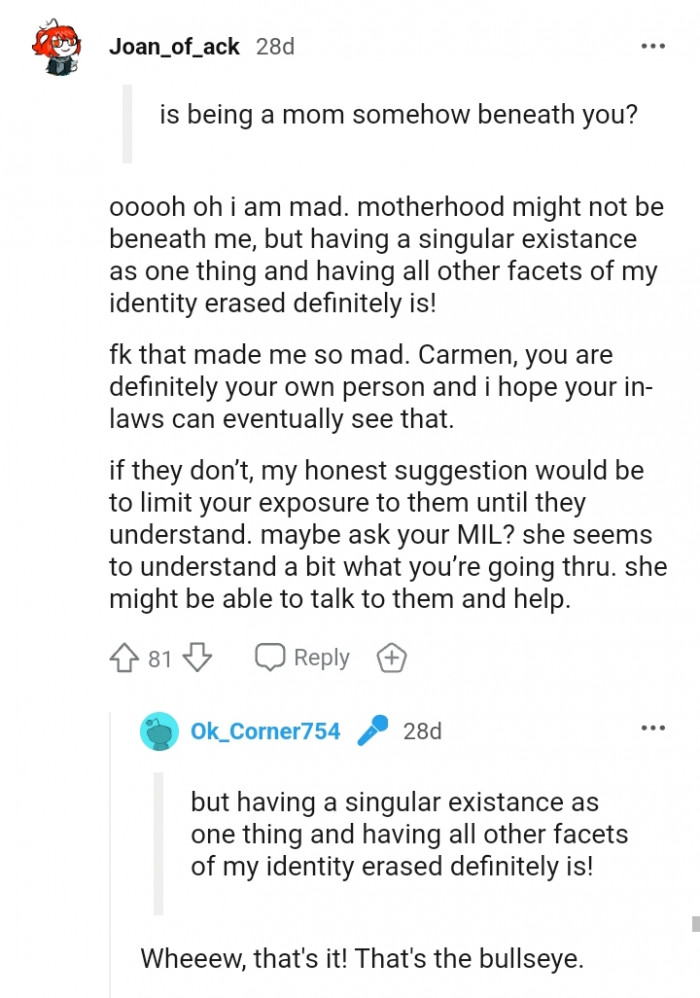The width and height of the screenshot is (700, 998).
Task: Open Joan_of_ack's profile via the username
Action: coord(174,46)
